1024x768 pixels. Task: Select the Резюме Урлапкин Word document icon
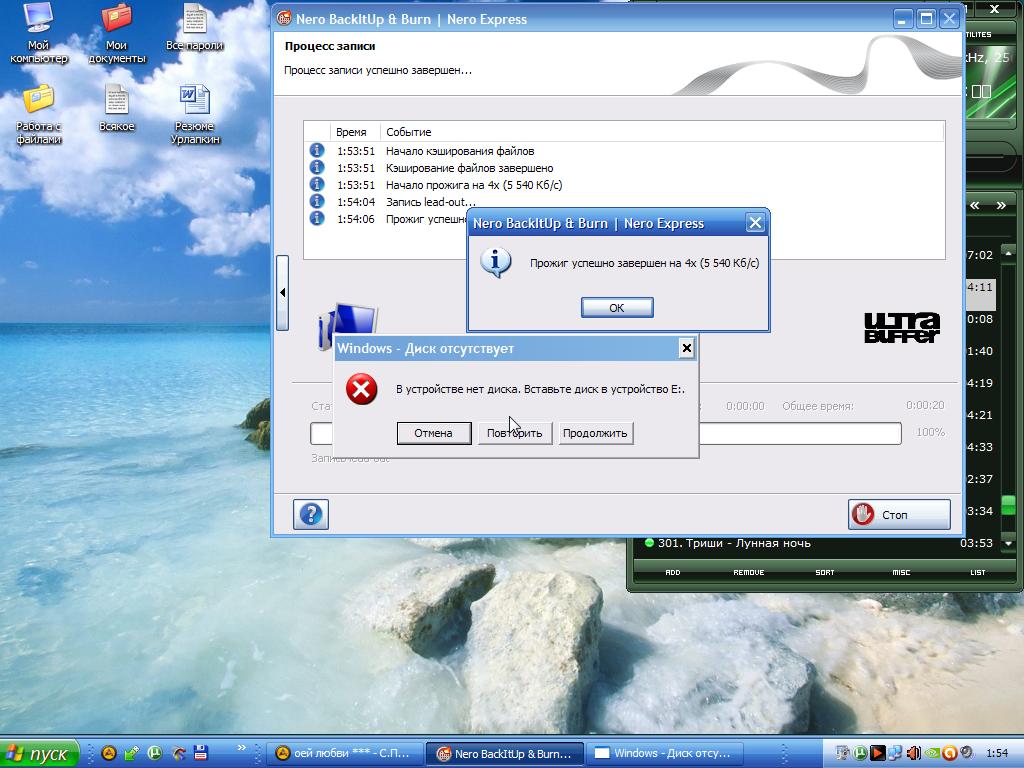click(x=195, y=114)
